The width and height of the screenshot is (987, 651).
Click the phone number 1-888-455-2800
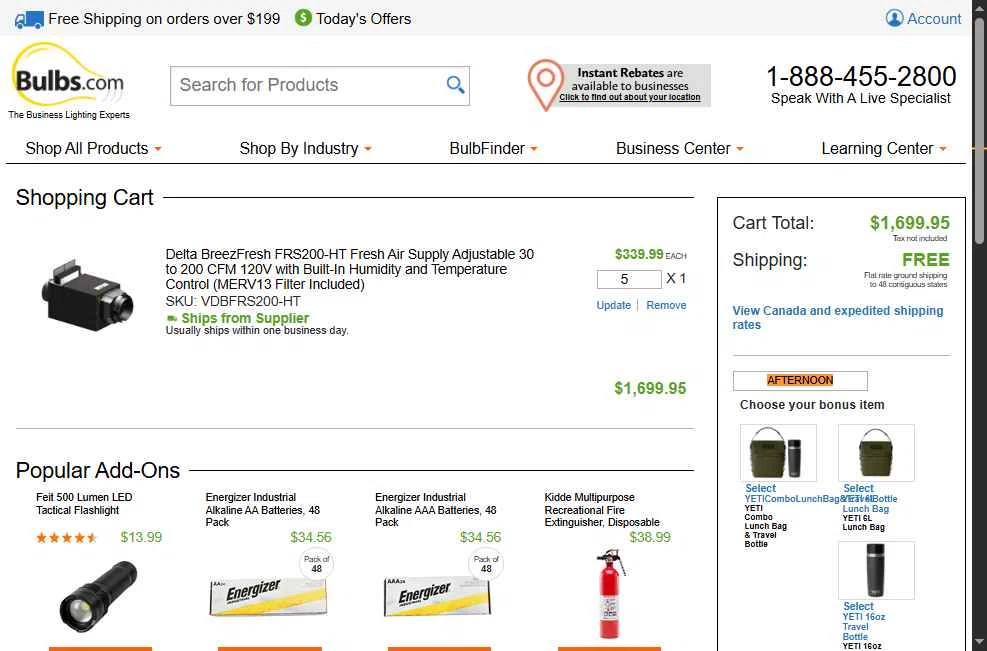pos(861,77)
